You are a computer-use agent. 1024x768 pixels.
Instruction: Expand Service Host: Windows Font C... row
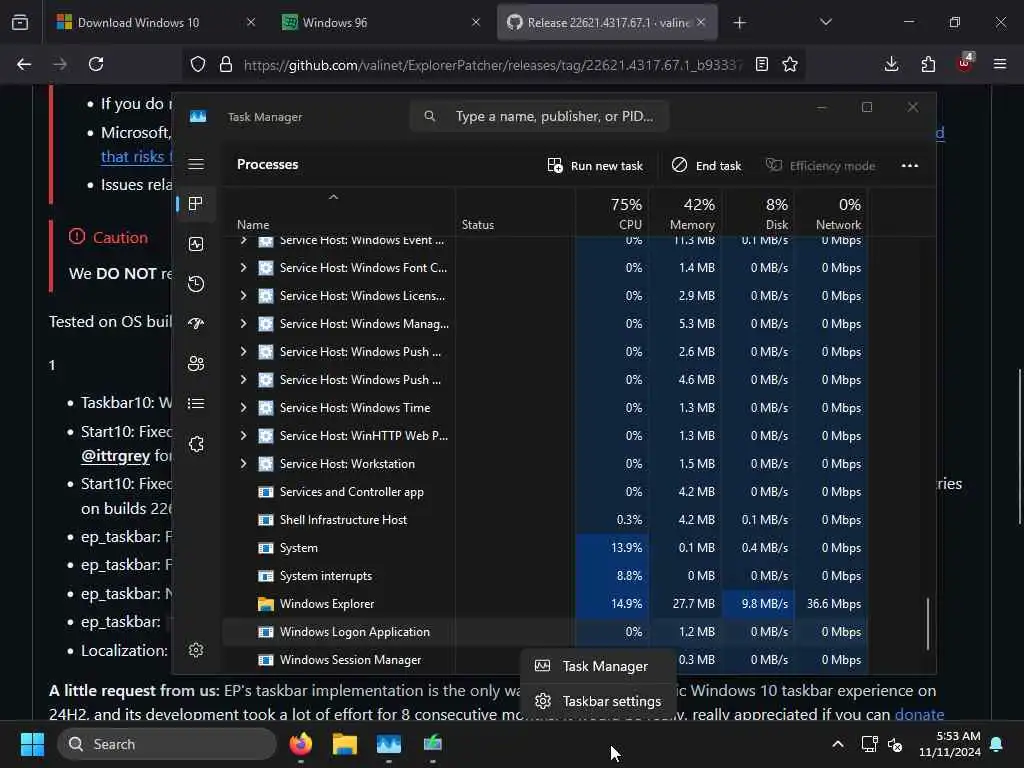(x=244, y=268)
